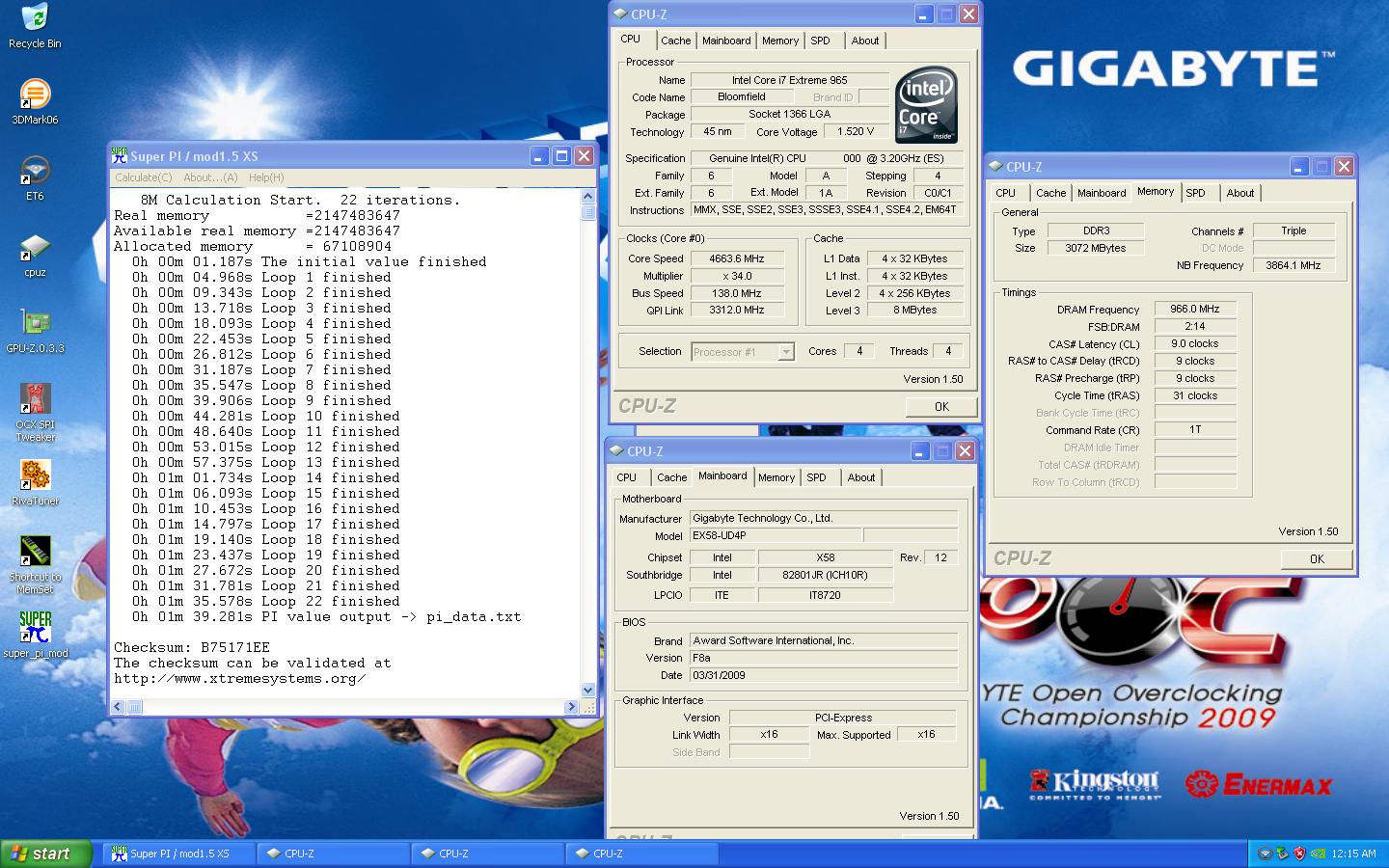Click the BIOS Version F8a field

824,658
